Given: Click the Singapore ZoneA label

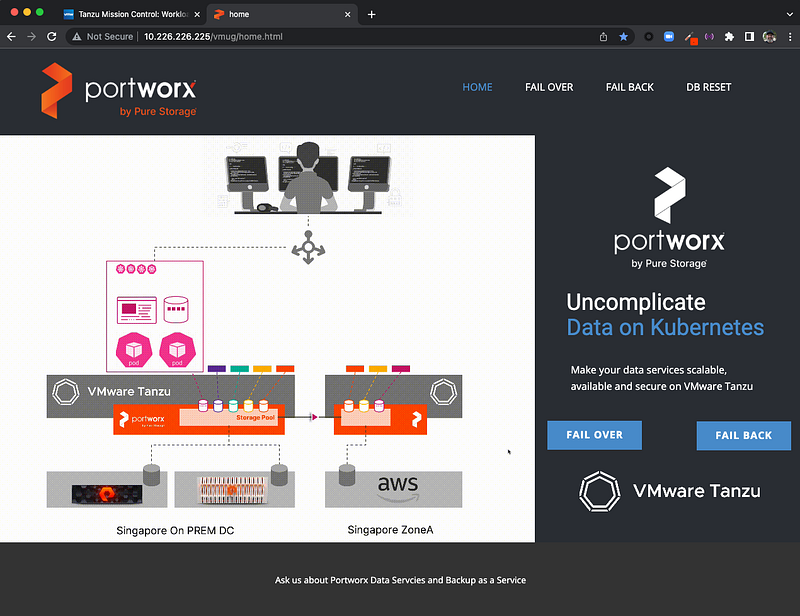Looking at the screenshot, I should coord(390,530).
